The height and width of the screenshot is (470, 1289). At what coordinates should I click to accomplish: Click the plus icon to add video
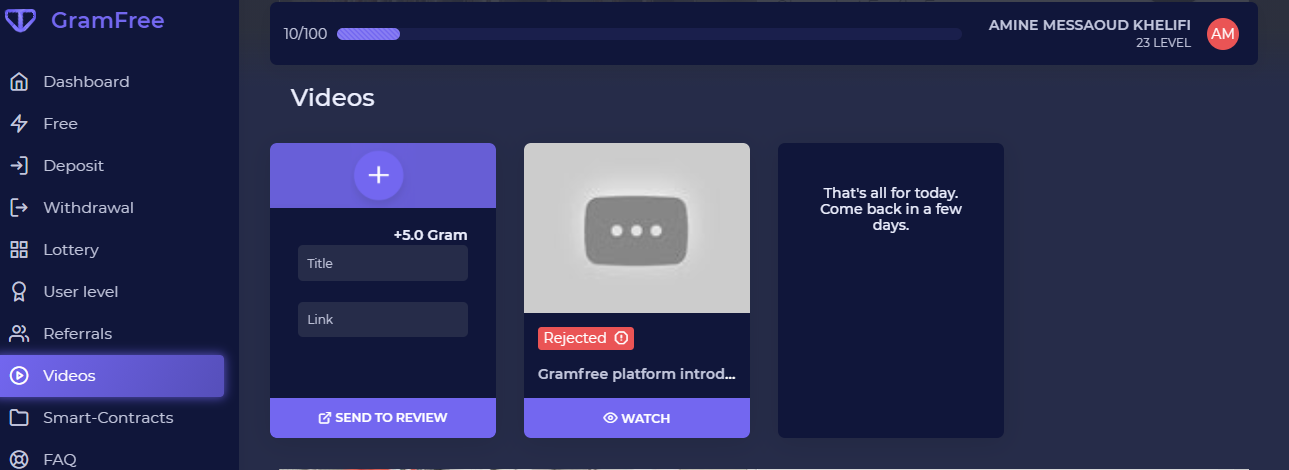point(378,175)
